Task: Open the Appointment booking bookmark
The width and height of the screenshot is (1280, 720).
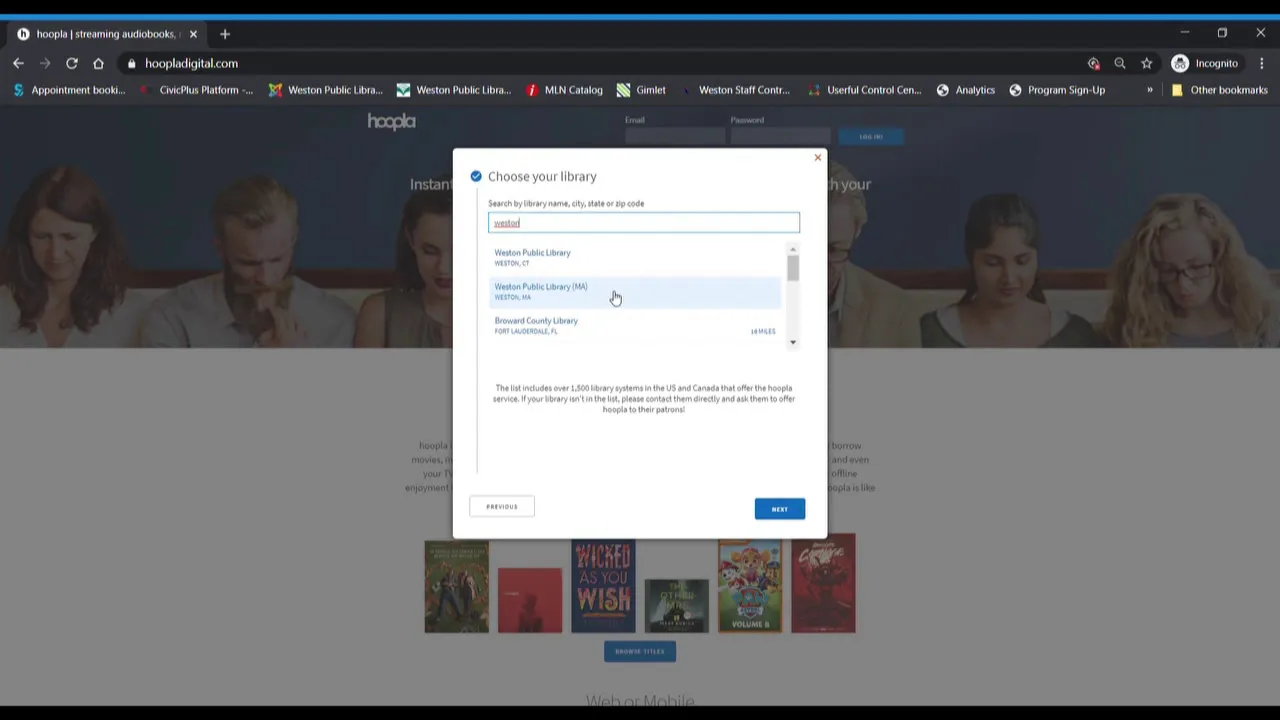Action: (70, 90)
